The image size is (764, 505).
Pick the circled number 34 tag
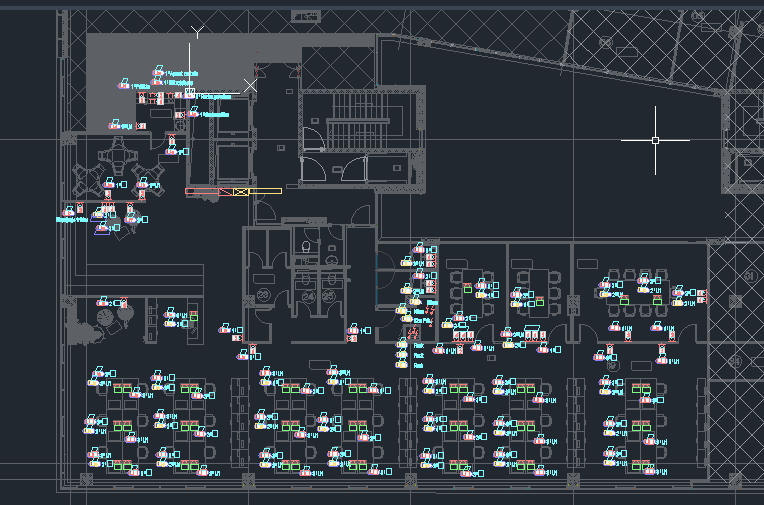click(736, 361)
